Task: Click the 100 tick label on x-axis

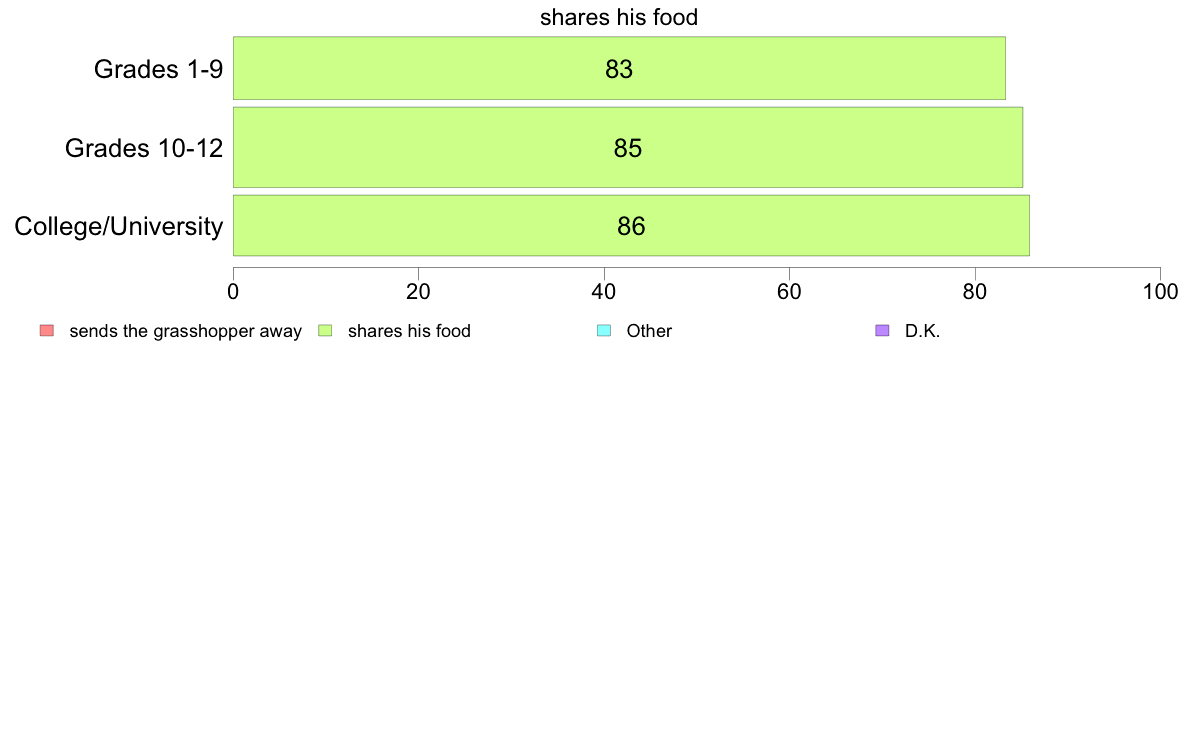Action: (1161, 292)
